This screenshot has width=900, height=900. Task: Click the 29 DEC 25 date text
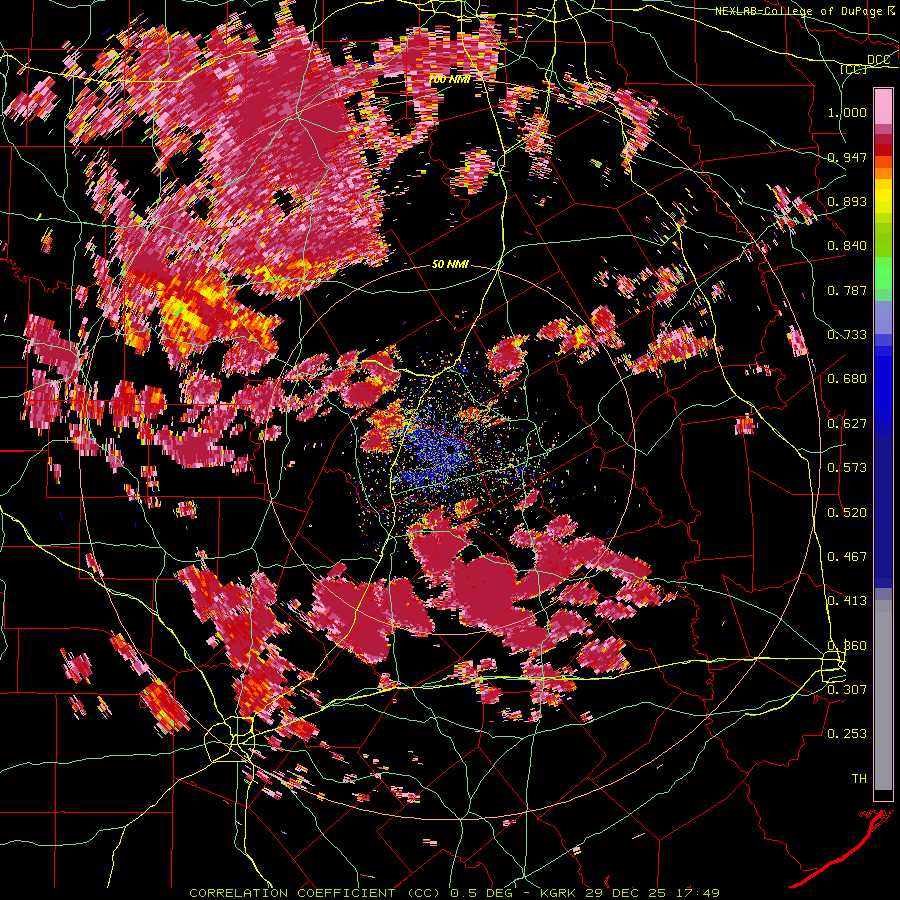click(626, 893)
